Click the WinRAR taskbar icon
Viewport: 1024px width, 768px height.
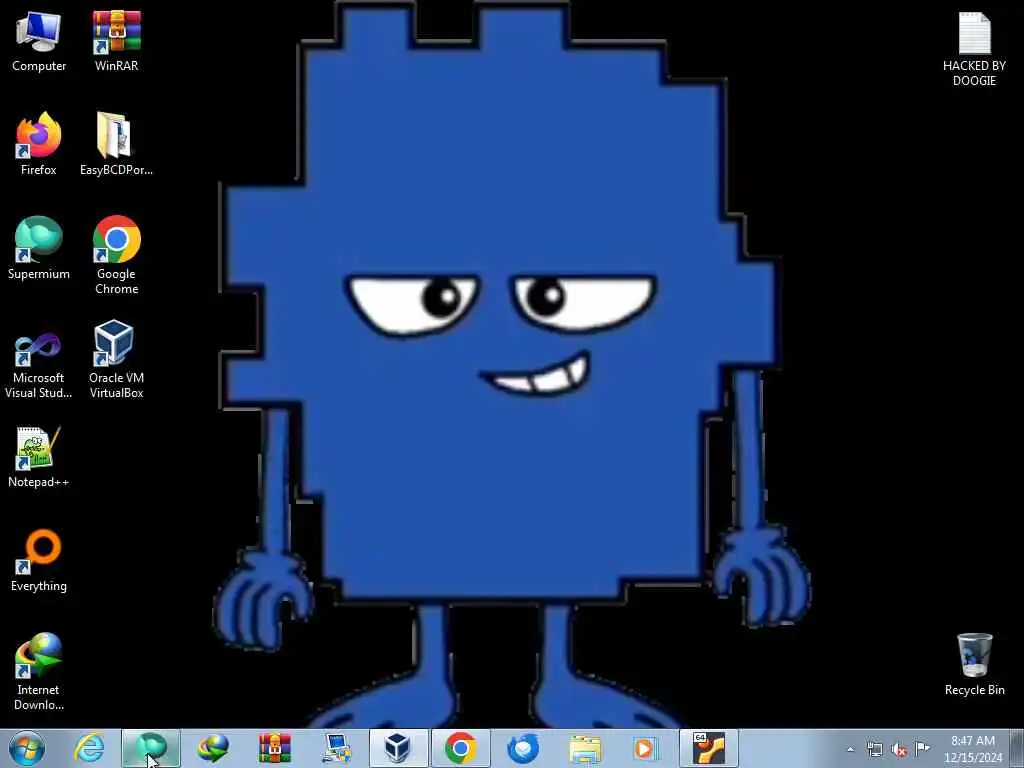pyautogui.click(x=275, y=748)
